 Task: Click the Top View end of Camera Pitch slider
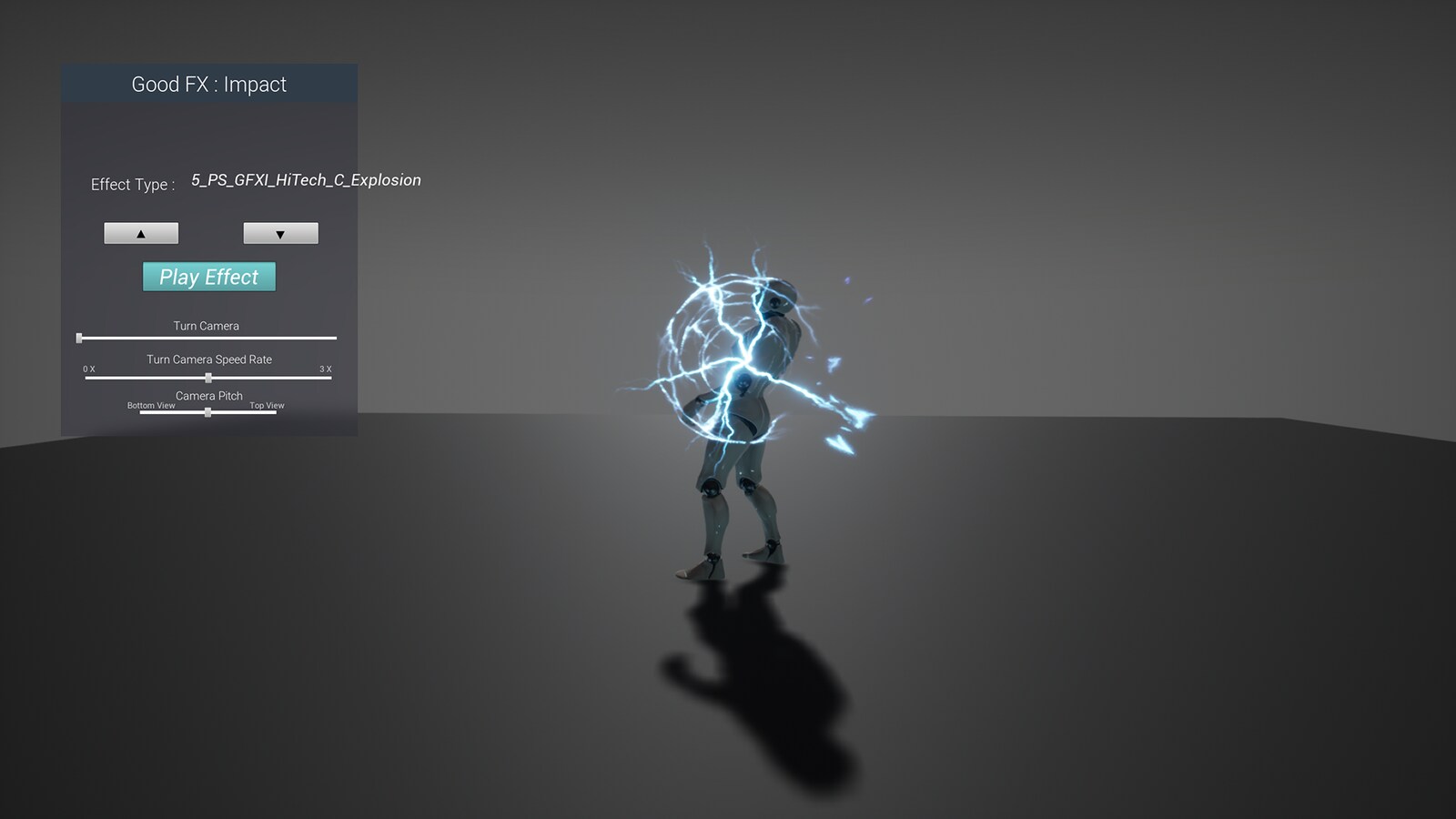pyautogui.click(x=267, y=405)
